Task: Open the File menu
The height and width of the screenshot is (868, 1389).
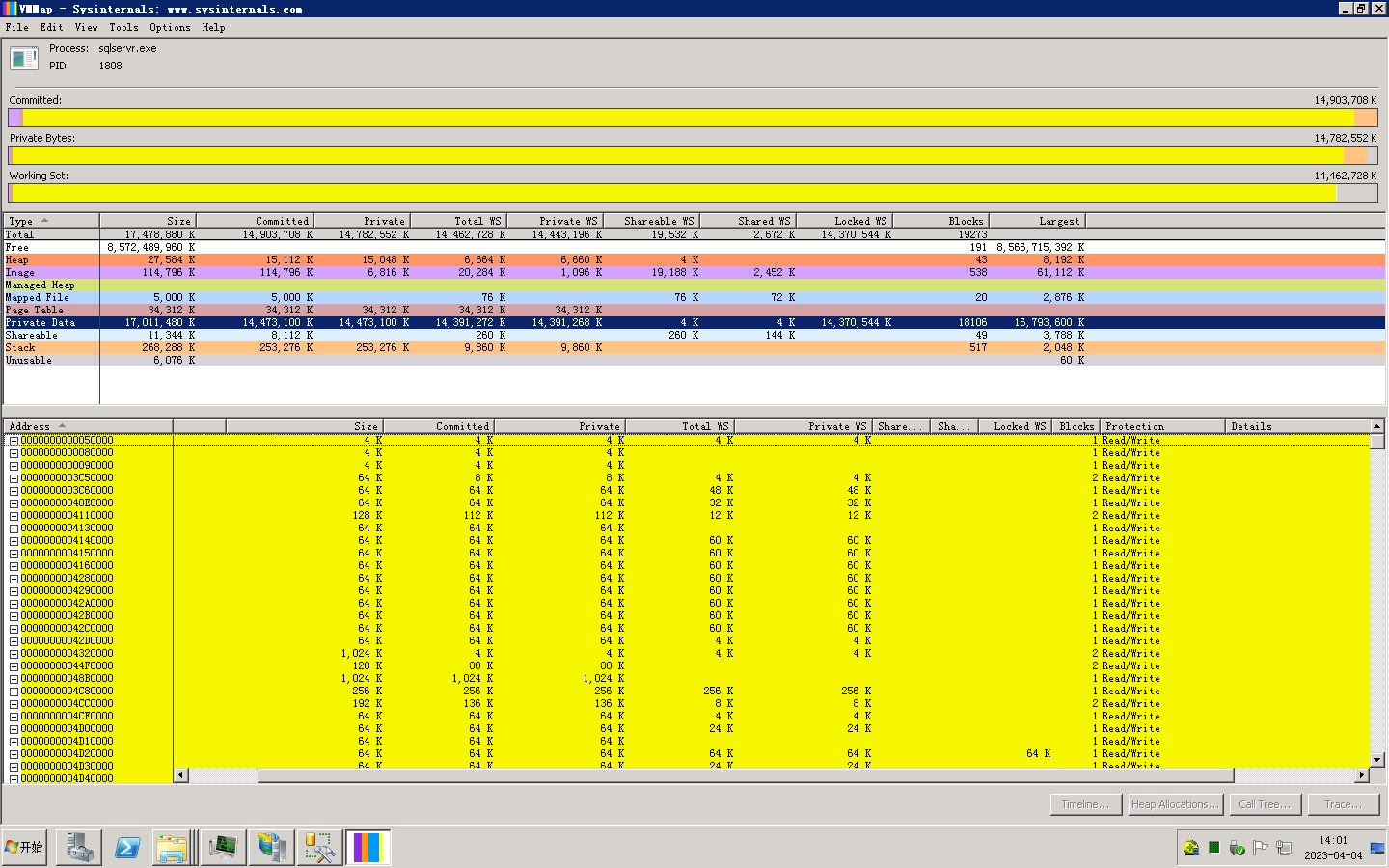Action: click(x=16, y=28)
